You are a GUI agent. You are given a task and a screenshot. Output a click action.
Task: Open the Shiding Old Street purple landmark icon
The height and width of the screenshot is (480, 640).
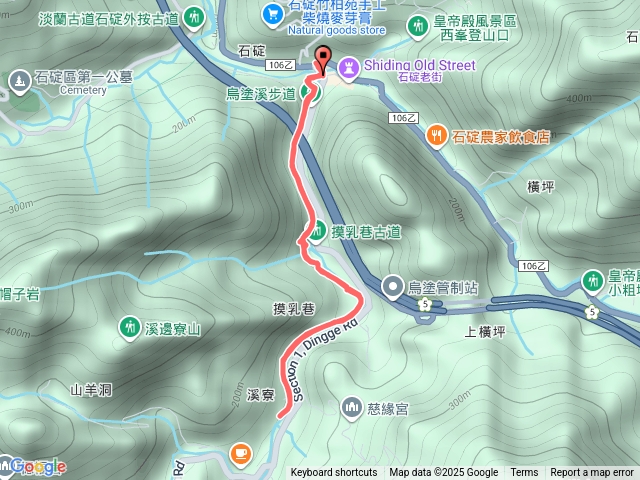[349, 68]
